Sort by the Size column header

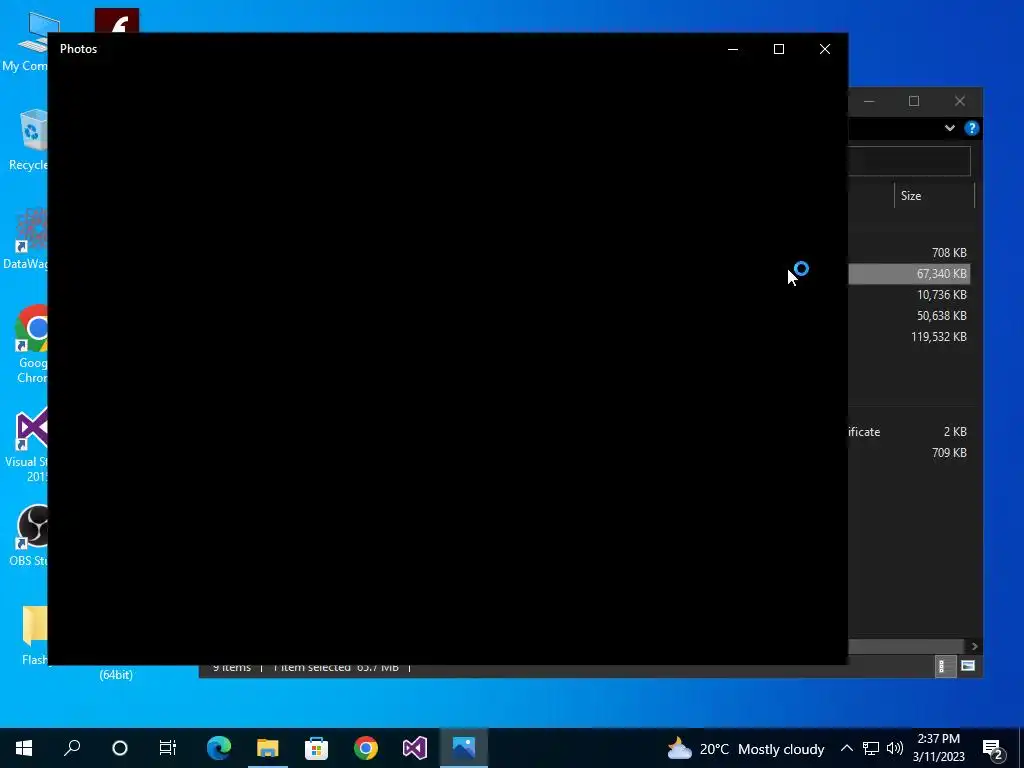pyautogui.click(x=934, y=196)
